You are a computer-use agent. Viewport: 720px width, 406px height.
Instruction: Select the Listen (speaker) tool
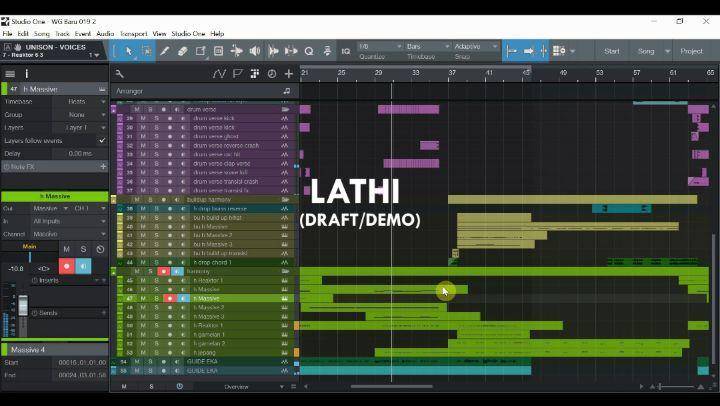coord(255,51)
